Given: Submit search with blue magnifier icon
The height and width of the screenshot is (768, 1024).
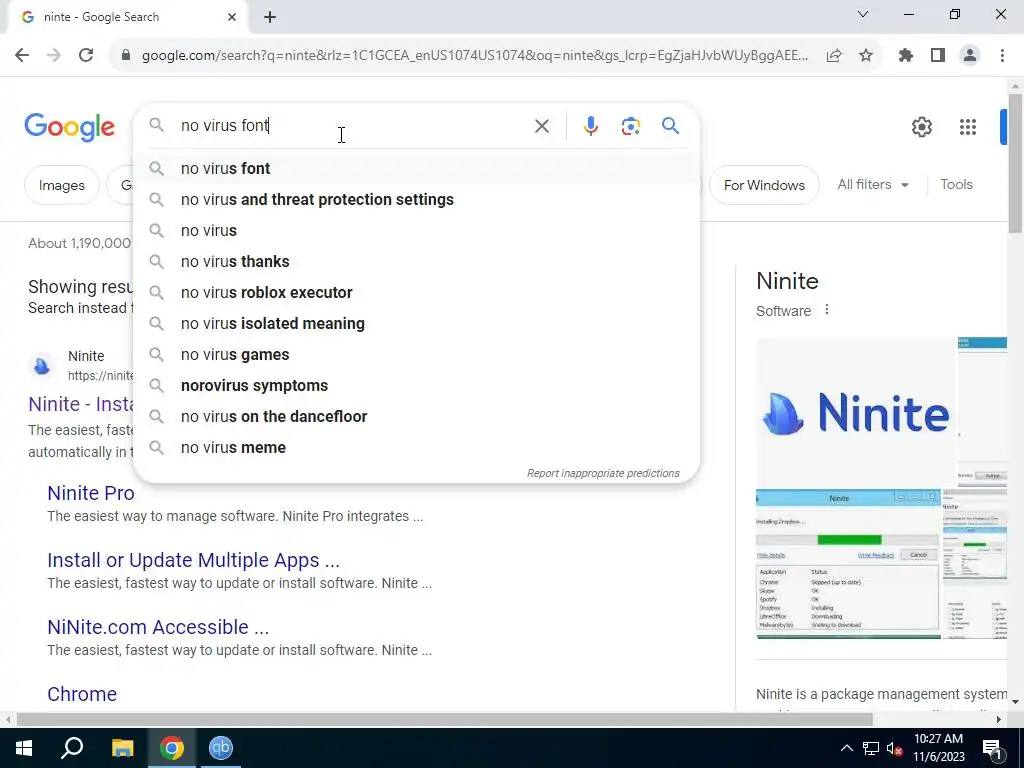Looking at the screenshot, I should (670, 125).
